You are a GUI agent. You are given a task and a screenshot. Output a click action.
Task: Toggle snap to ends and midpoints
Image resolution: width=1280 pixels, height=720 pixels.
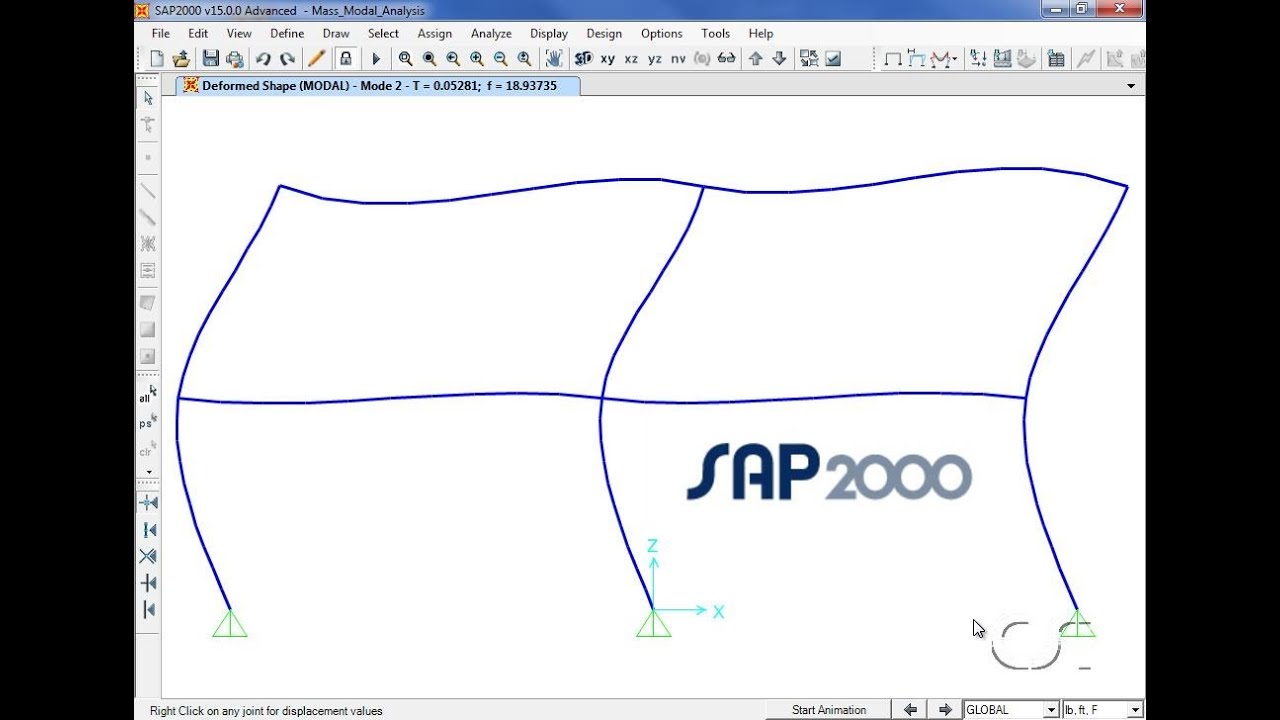click(148, 530)
